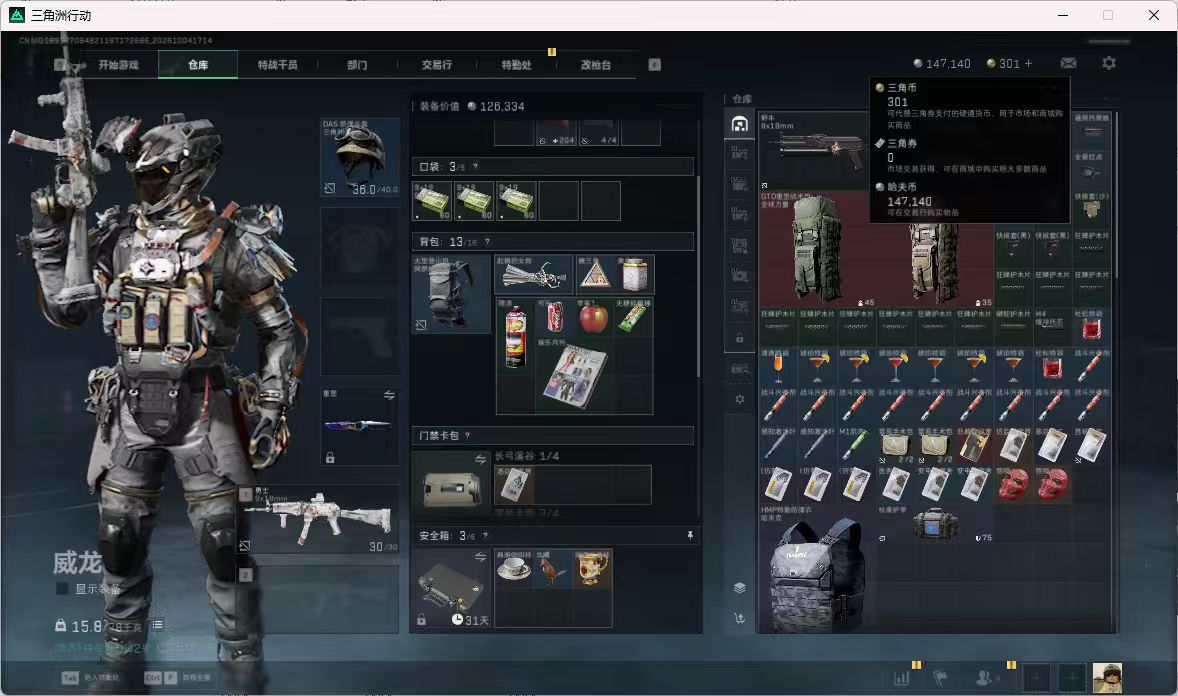Open the 特战干员 tab

[x=277, y=65]
